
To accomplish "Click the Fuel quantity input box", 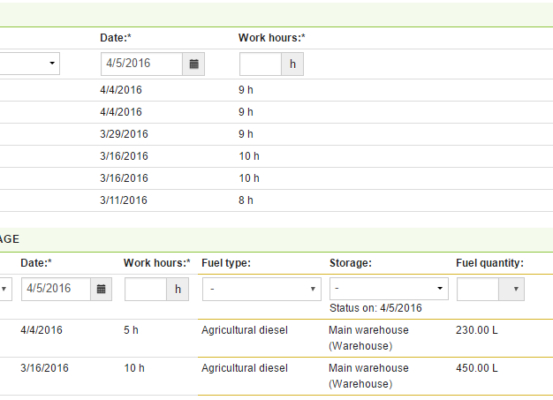I will coord(478,289).
